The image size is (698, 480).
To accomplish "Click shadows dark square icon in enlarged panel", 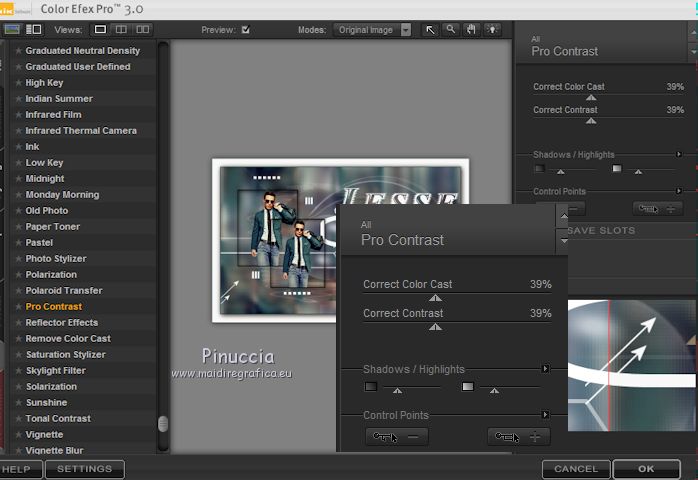I will pyautogui.click(x=371, y=386).
